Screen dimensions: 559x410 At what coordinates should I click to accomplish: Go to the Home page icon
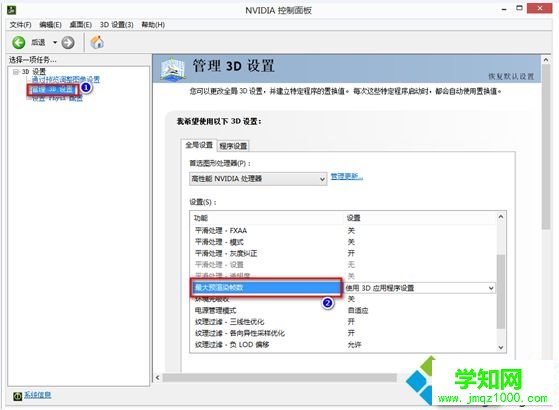click(x=97, y=42)
